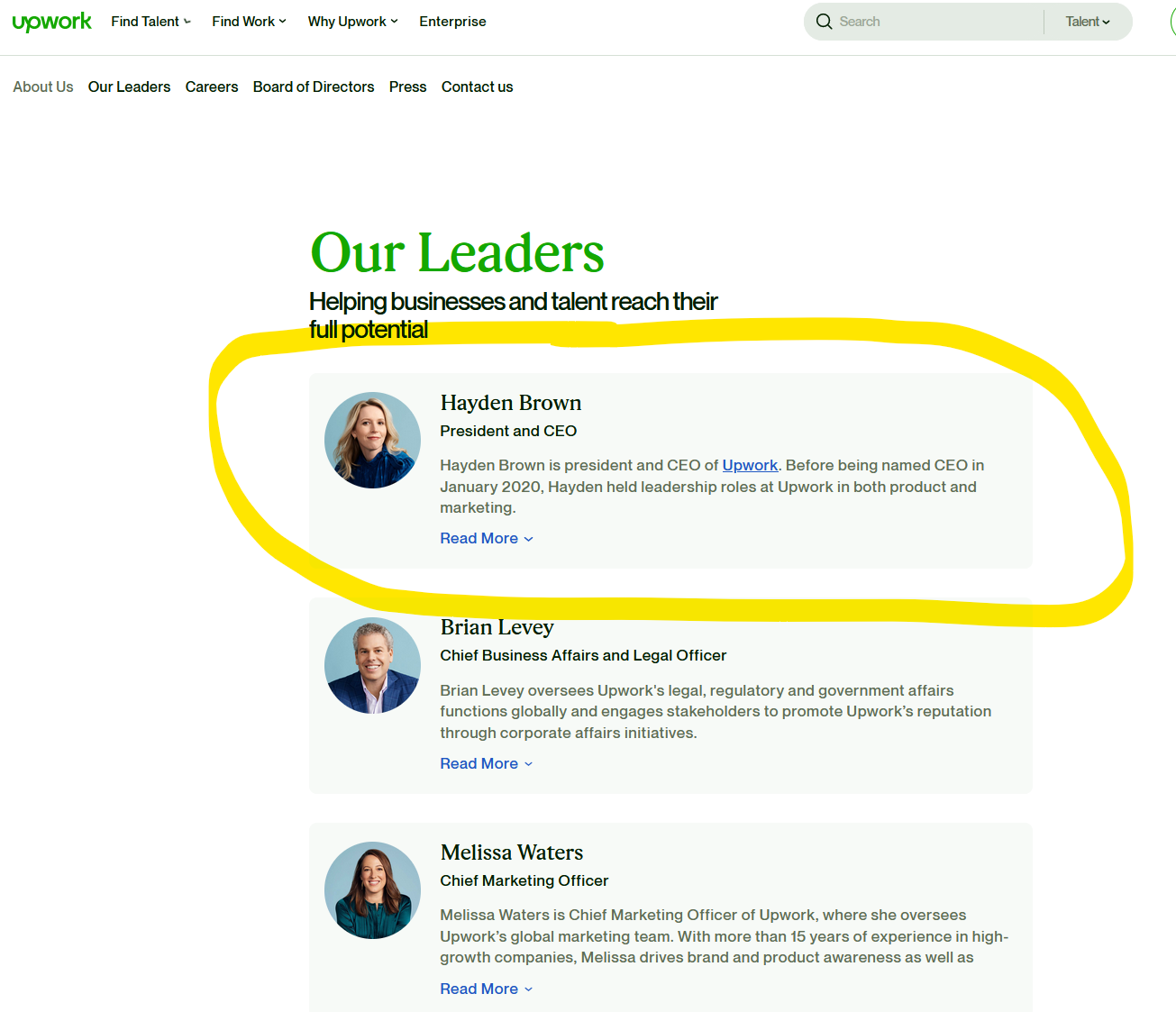Expand the Find Work menu

(x=249, y=22)
